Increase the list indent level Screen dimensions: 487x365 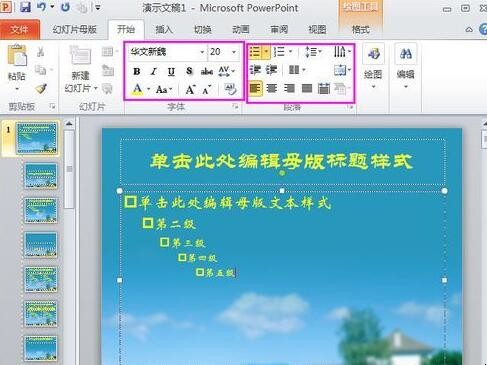(272, 70)
